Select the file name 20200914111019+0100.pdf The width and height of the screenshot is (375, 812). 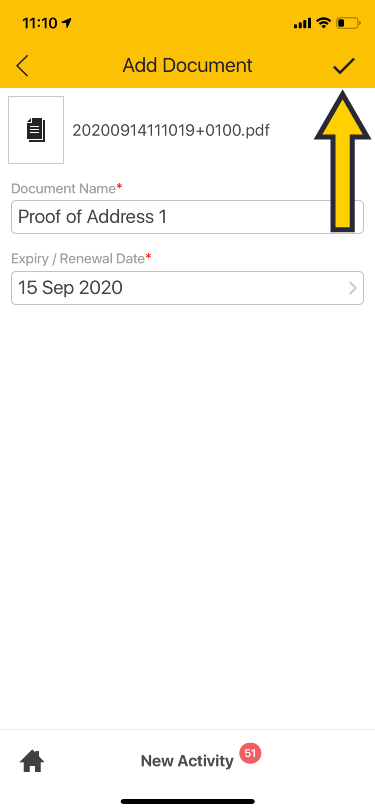pyautogui.click(x=171, y=130)
